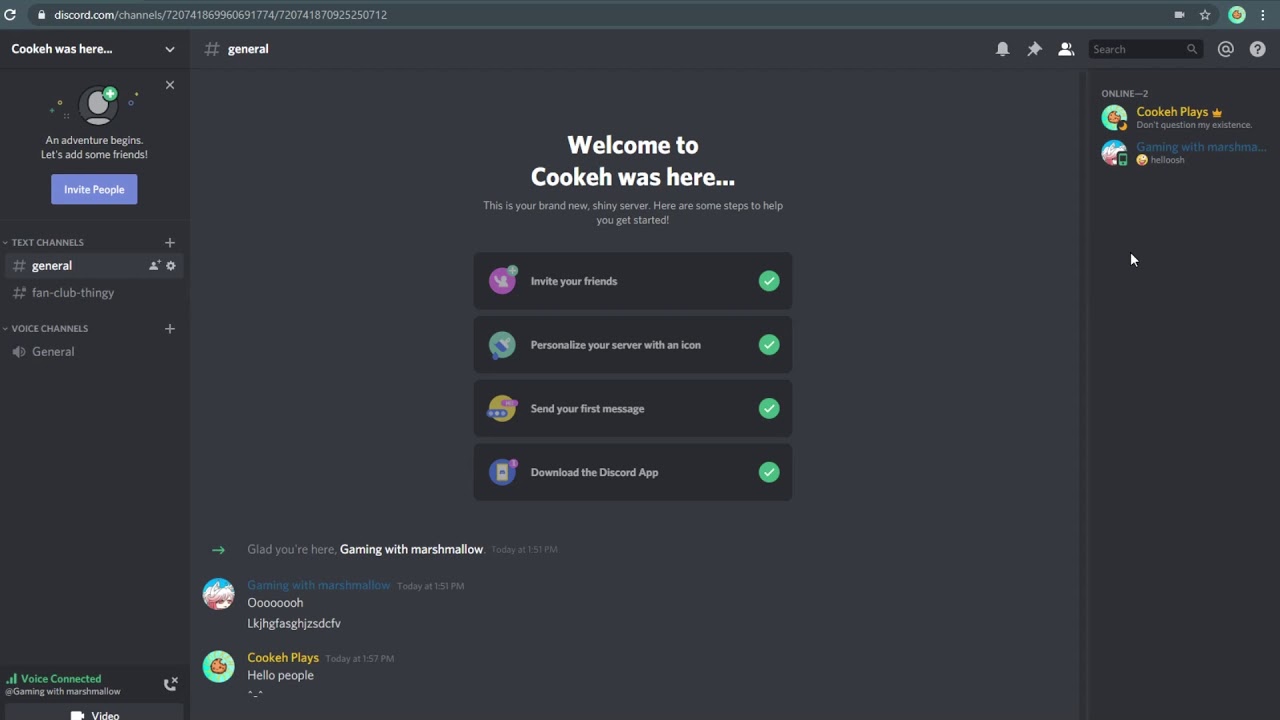The image size is (1280, 720).
Task: Click Invite your friends step icon
Action: click(503, 280)
